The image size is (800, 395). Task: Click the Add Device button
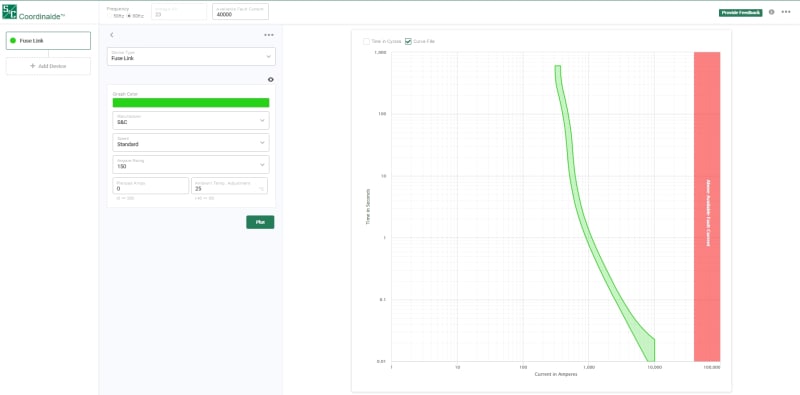(48, 66)
